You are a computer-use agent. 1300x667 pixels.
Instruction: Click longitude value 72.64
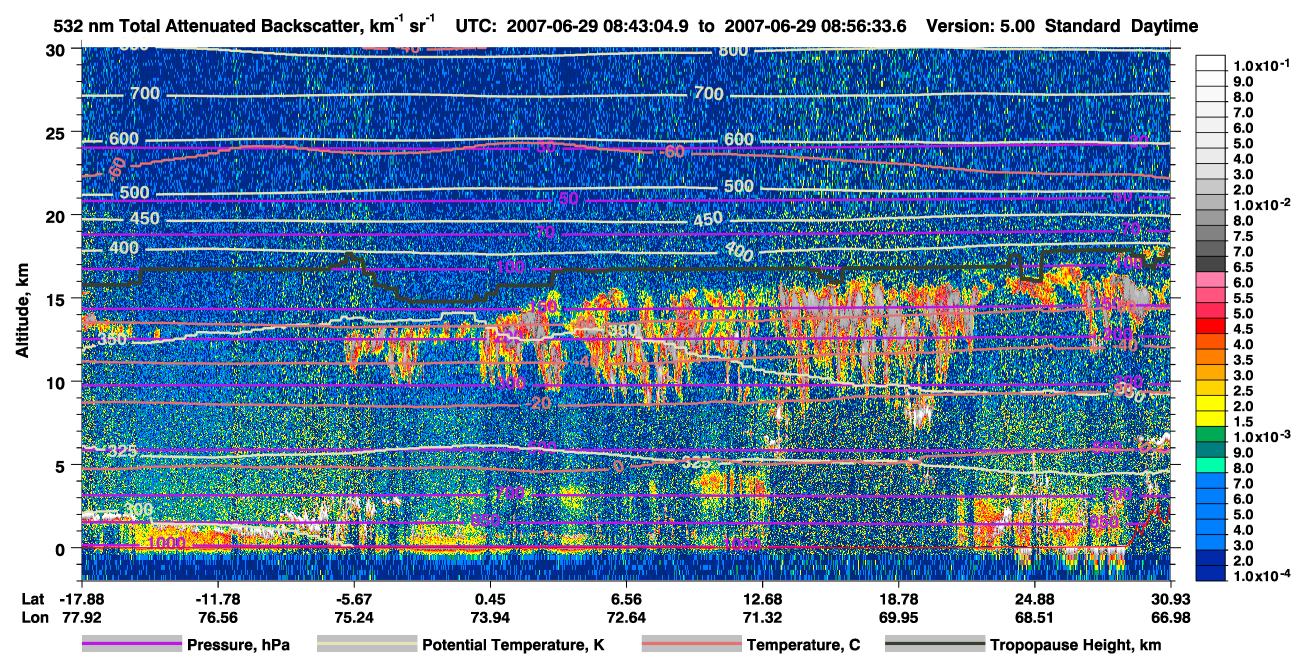[625, 617]
